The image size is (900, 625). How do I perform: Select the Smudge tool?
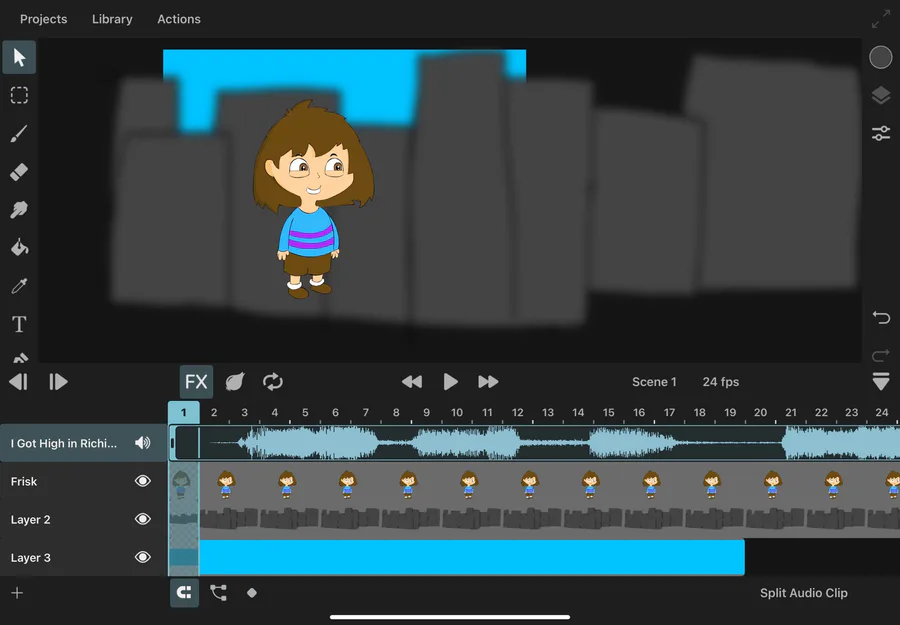click(19, 210)
